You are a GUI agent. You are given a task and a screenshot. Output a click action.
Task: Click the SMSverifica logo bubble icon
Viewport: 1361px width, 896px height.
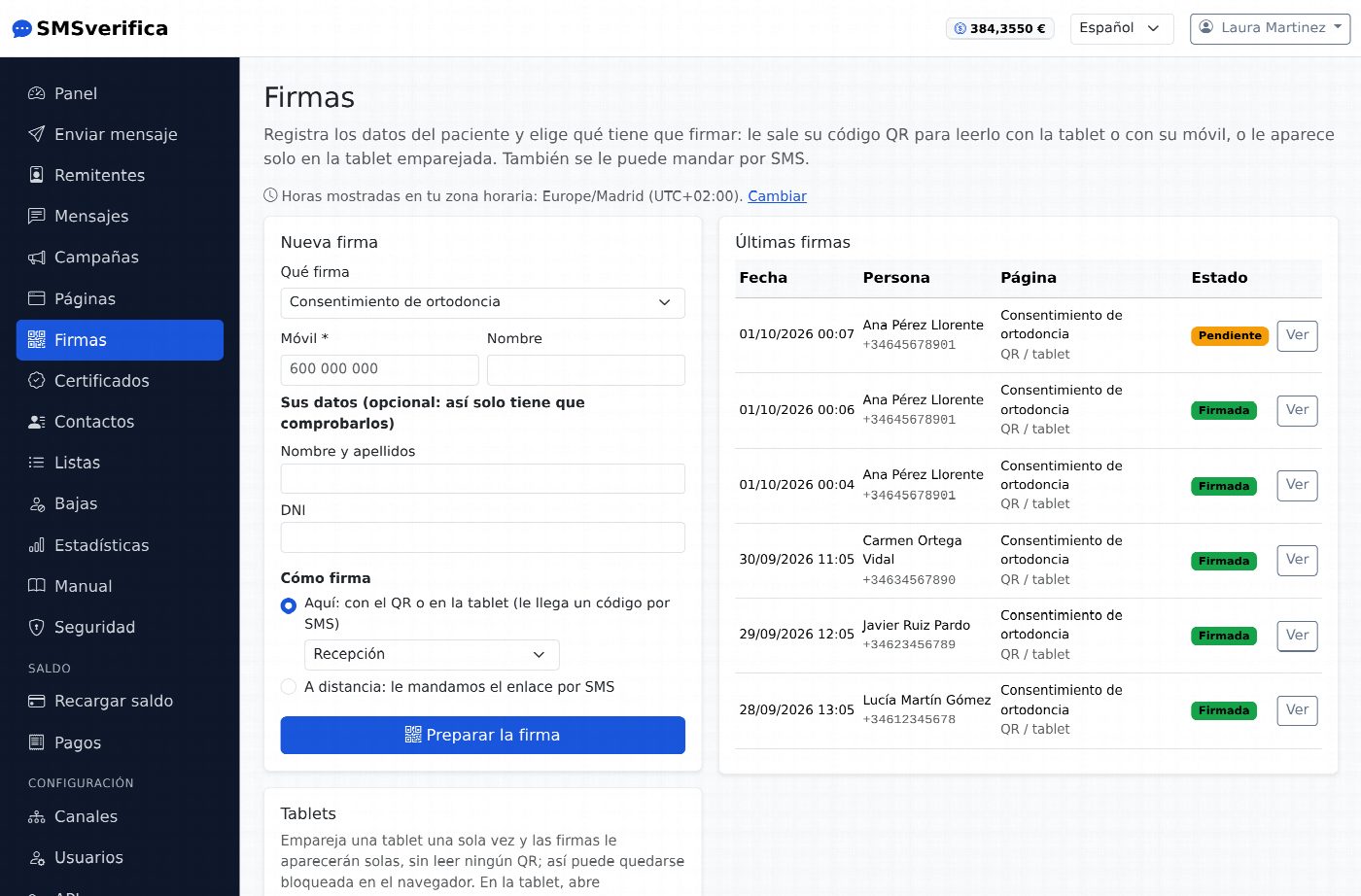pyautogui.click(x=21, y=29)
